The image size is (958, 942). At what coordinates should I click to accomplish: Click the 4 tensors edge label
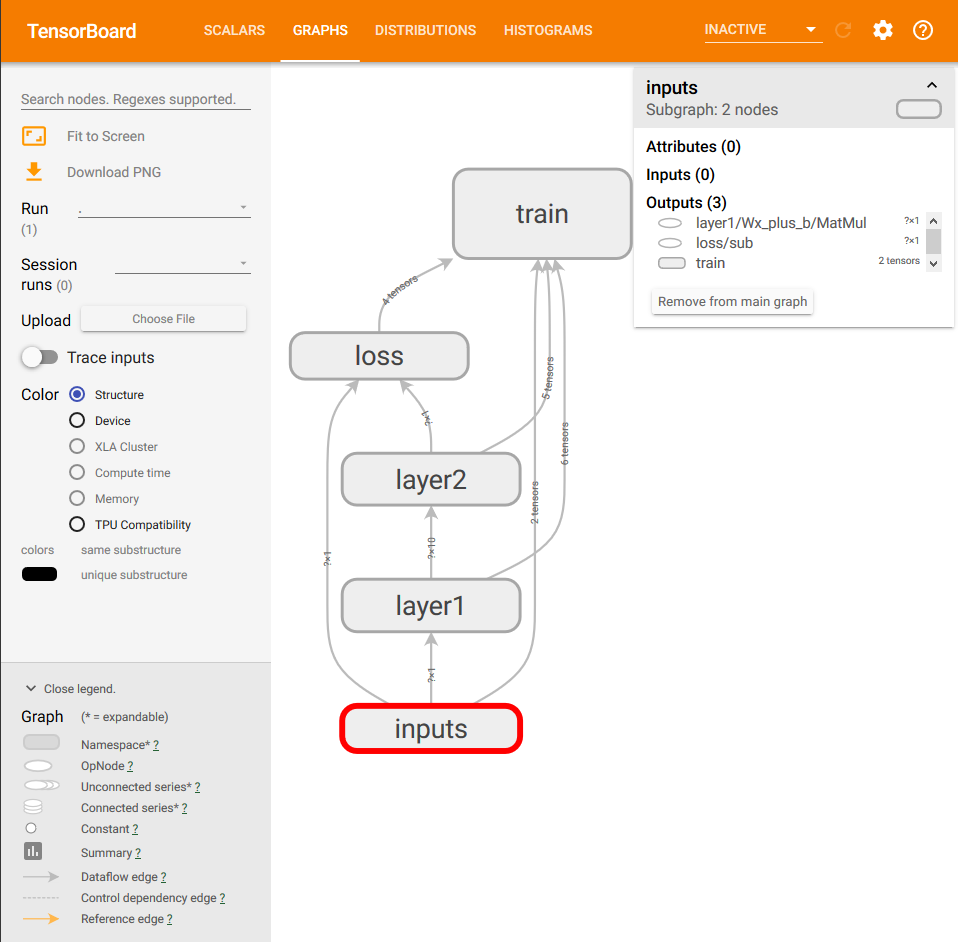click(400, 290)
